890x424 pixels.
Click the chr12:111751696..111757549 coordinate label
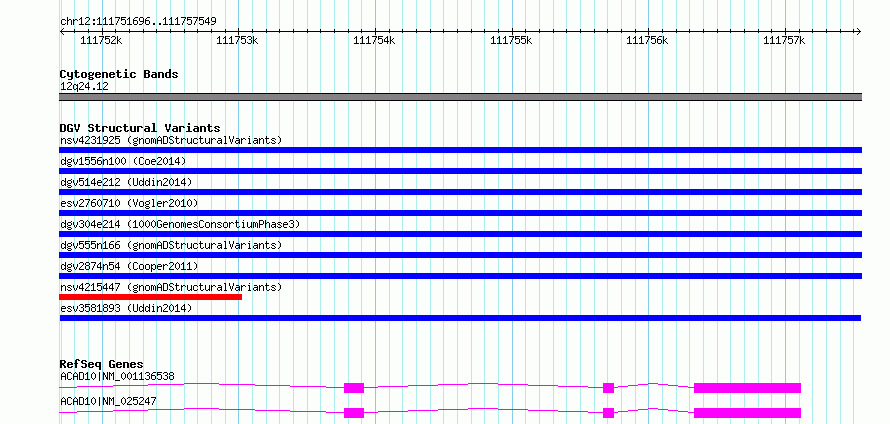pos(138,22)
